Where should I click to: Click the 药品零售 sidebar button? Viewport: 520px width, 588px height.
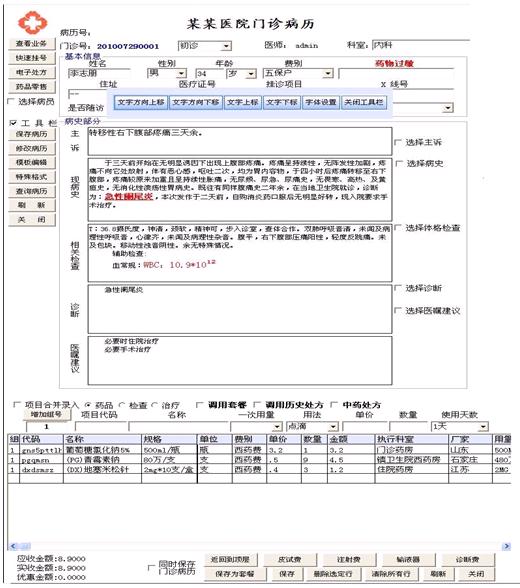click(x=31, y=87)
